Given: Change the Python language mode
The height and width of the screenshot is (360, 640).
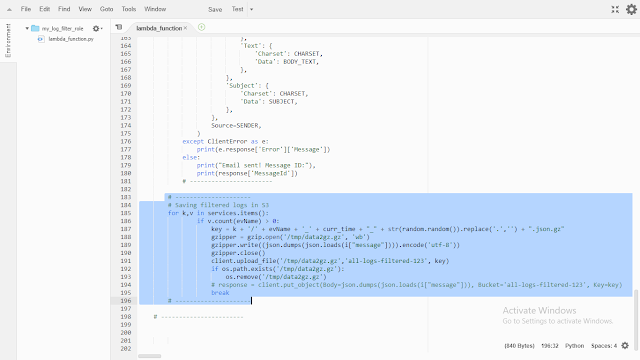Looking at the screenshot, I should pos(574,346).
